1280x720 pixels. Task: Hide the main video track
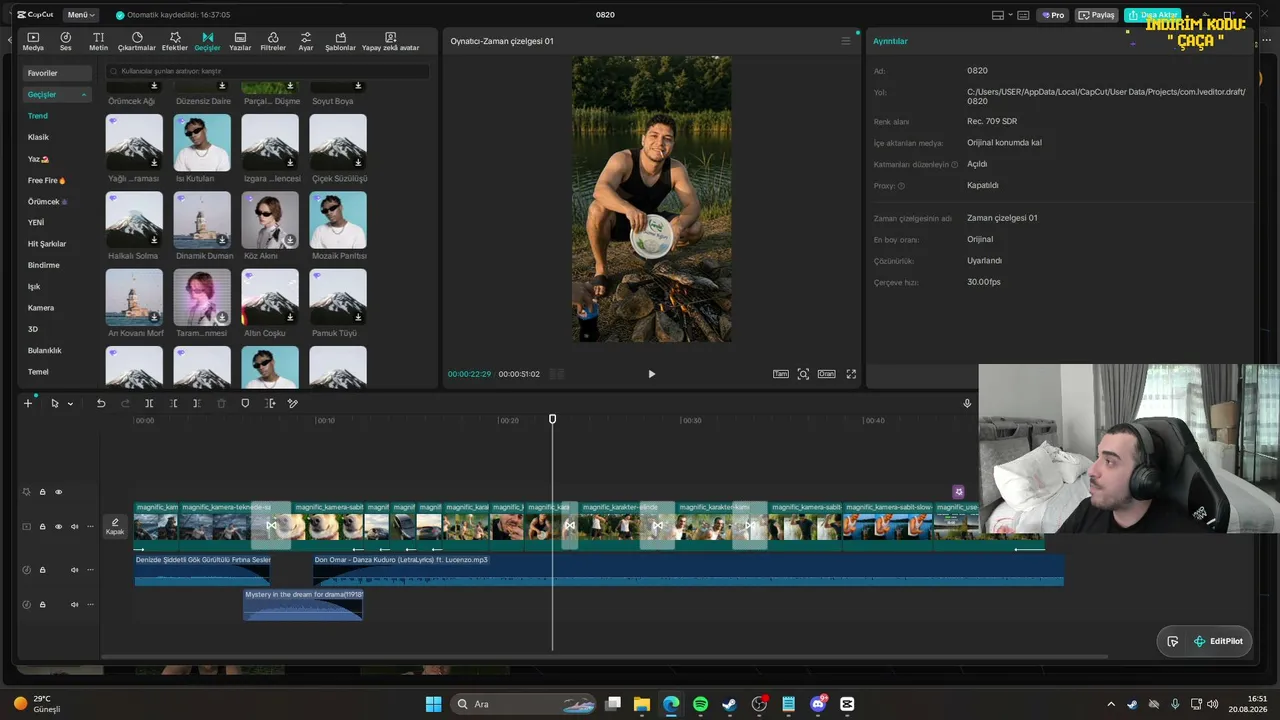(58, 527)
